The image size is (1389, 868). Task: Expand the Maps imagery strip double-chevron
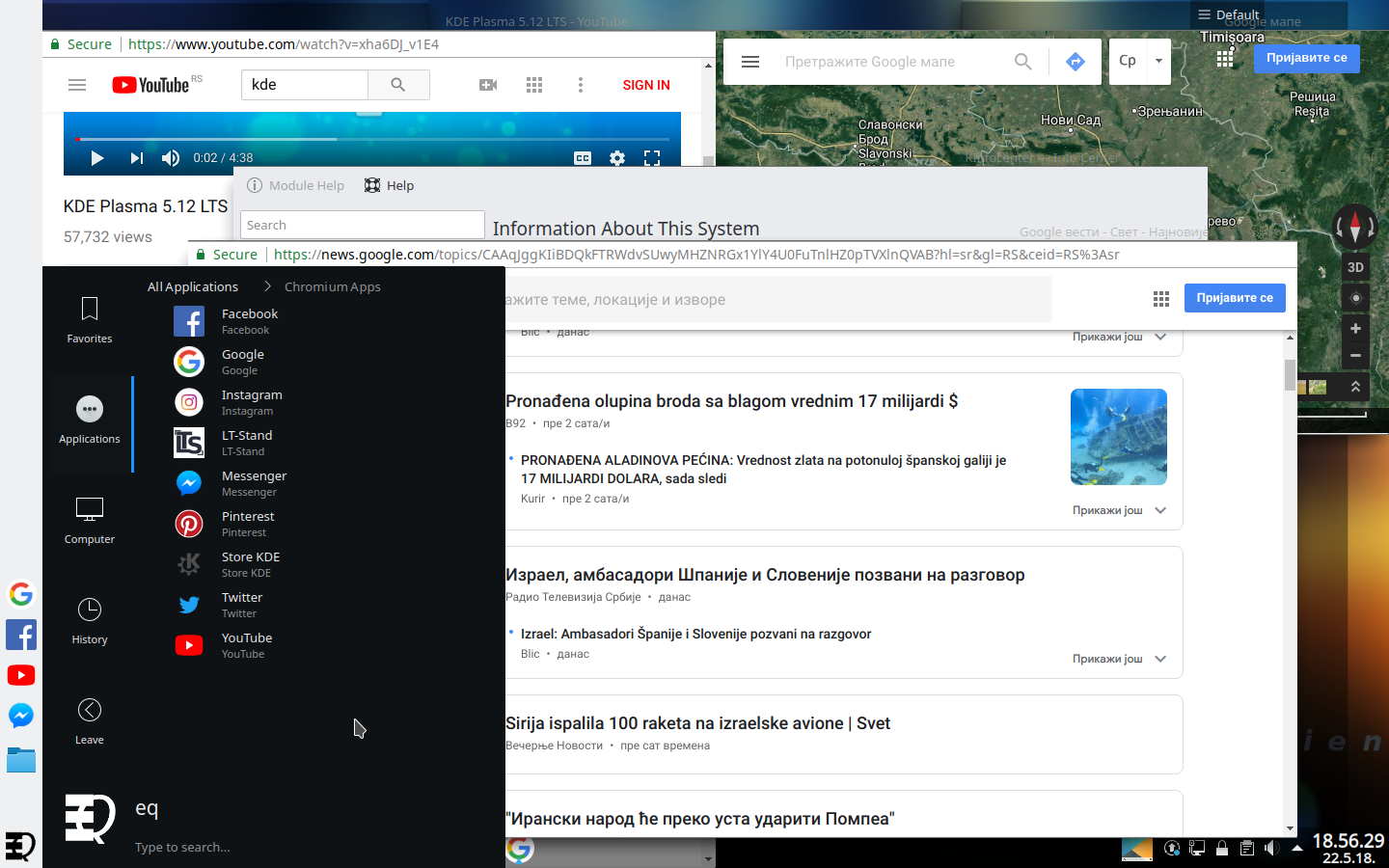click(x=1355, y=386)
